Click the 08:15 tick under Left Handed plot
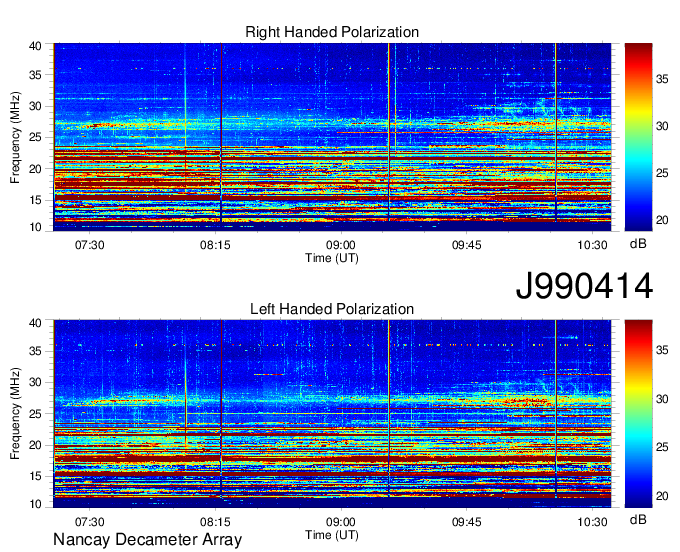The image size is (680, 552). pyautogui.click(x=215, y=522)
